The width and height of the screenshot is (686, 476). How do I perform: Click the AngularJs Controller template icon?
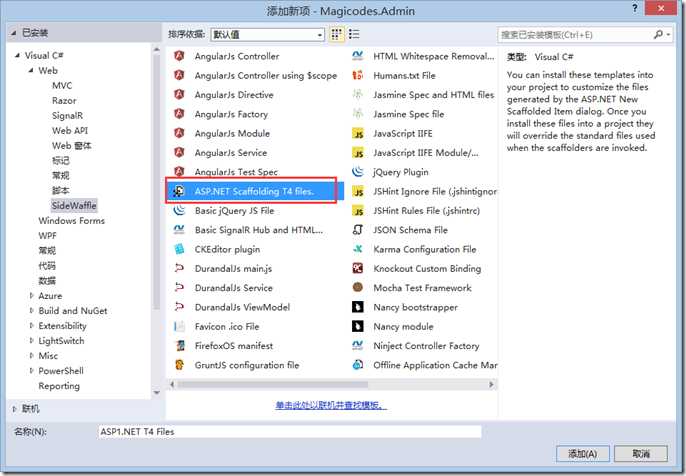179,56
